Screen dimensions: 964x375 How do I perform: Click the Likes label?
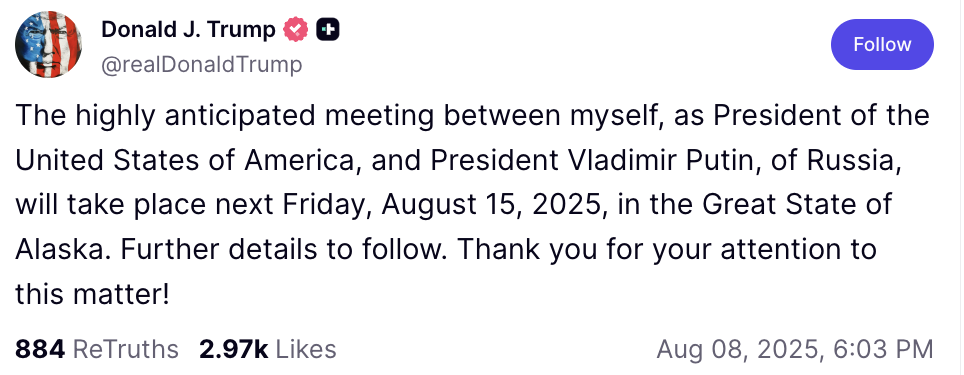point(306,349)
